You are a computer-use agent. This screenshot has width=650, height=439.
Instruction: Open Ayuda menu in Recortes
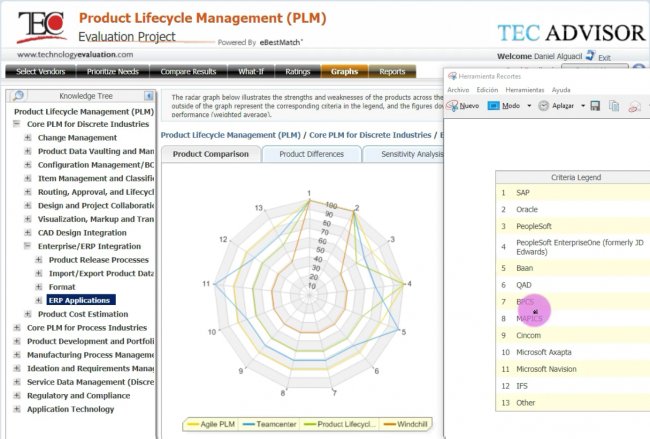pos(561,90)
